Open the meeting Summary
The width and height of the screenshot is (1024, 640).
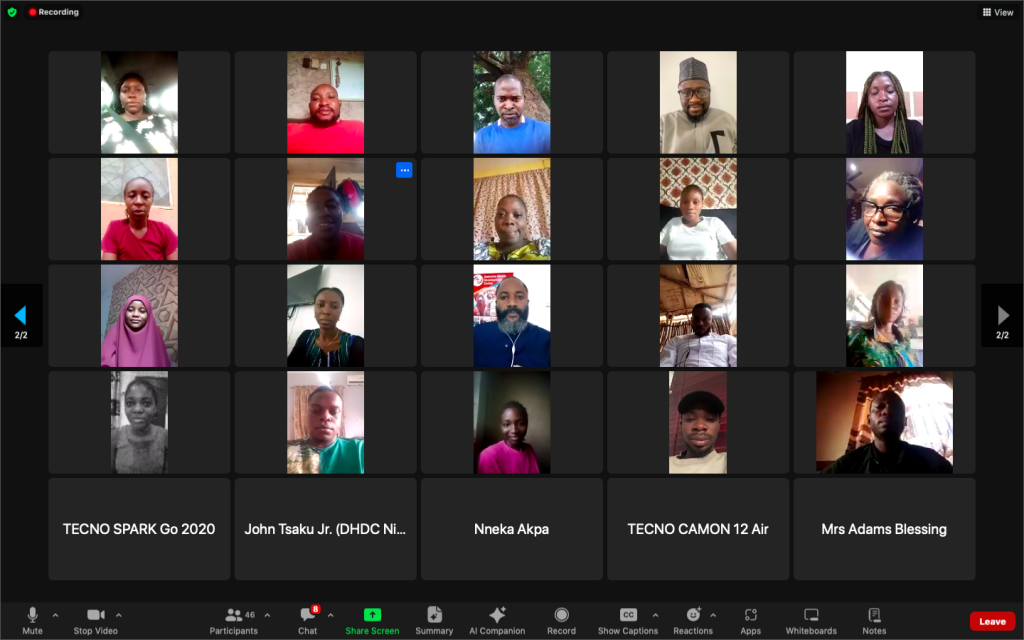coord(434,620)
